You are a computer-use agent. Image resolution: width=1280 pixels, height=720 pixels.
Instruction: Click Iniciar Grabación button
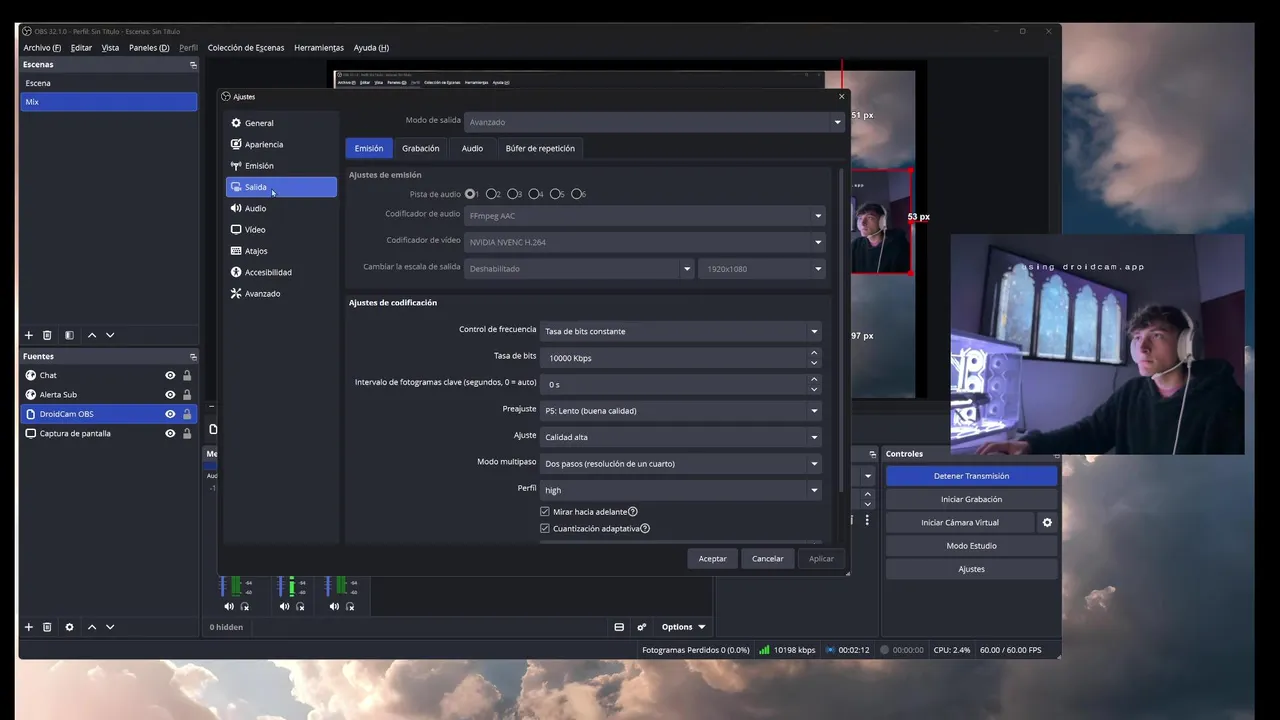(x=971, y=499)
